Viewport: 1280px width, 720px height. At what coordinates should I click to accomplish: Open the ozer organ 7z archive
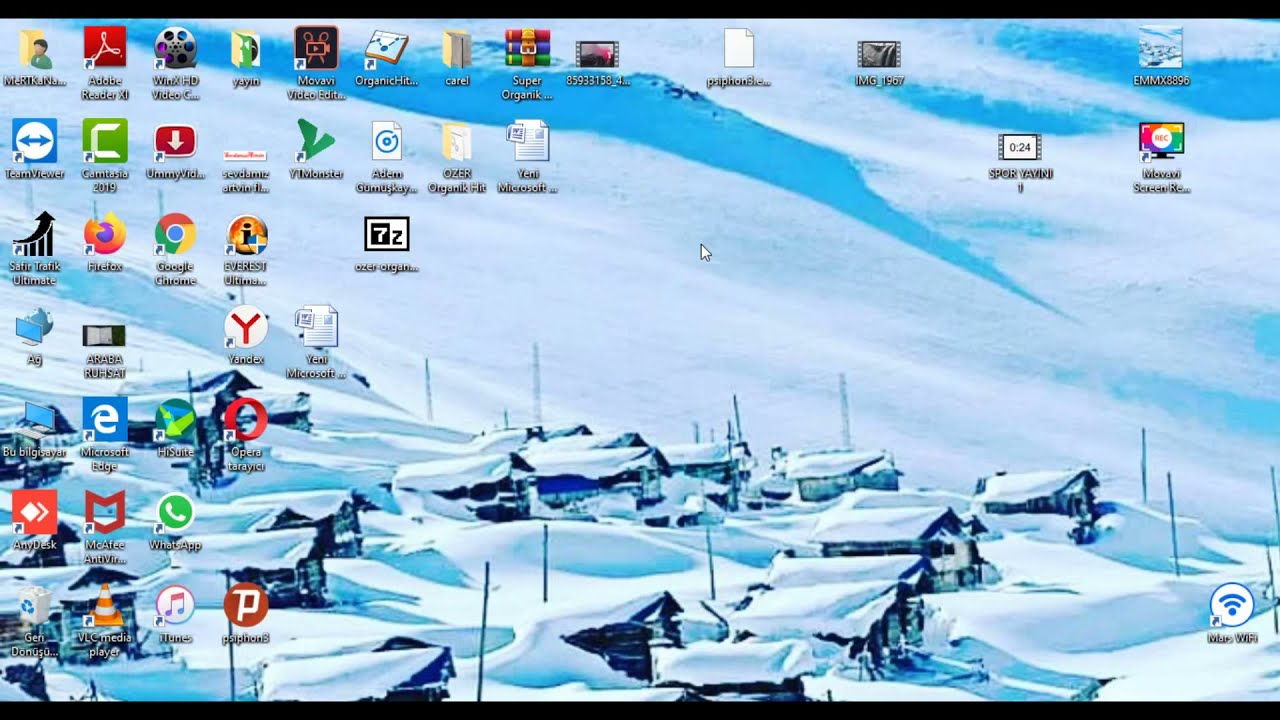coord(386,234)
